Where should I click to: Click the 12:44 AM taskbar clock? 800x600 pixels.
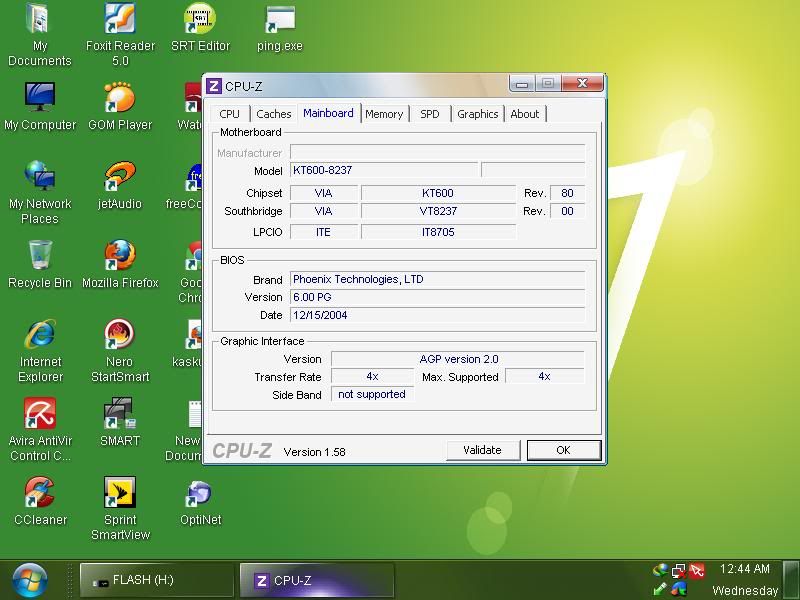[x=744, y=568]
